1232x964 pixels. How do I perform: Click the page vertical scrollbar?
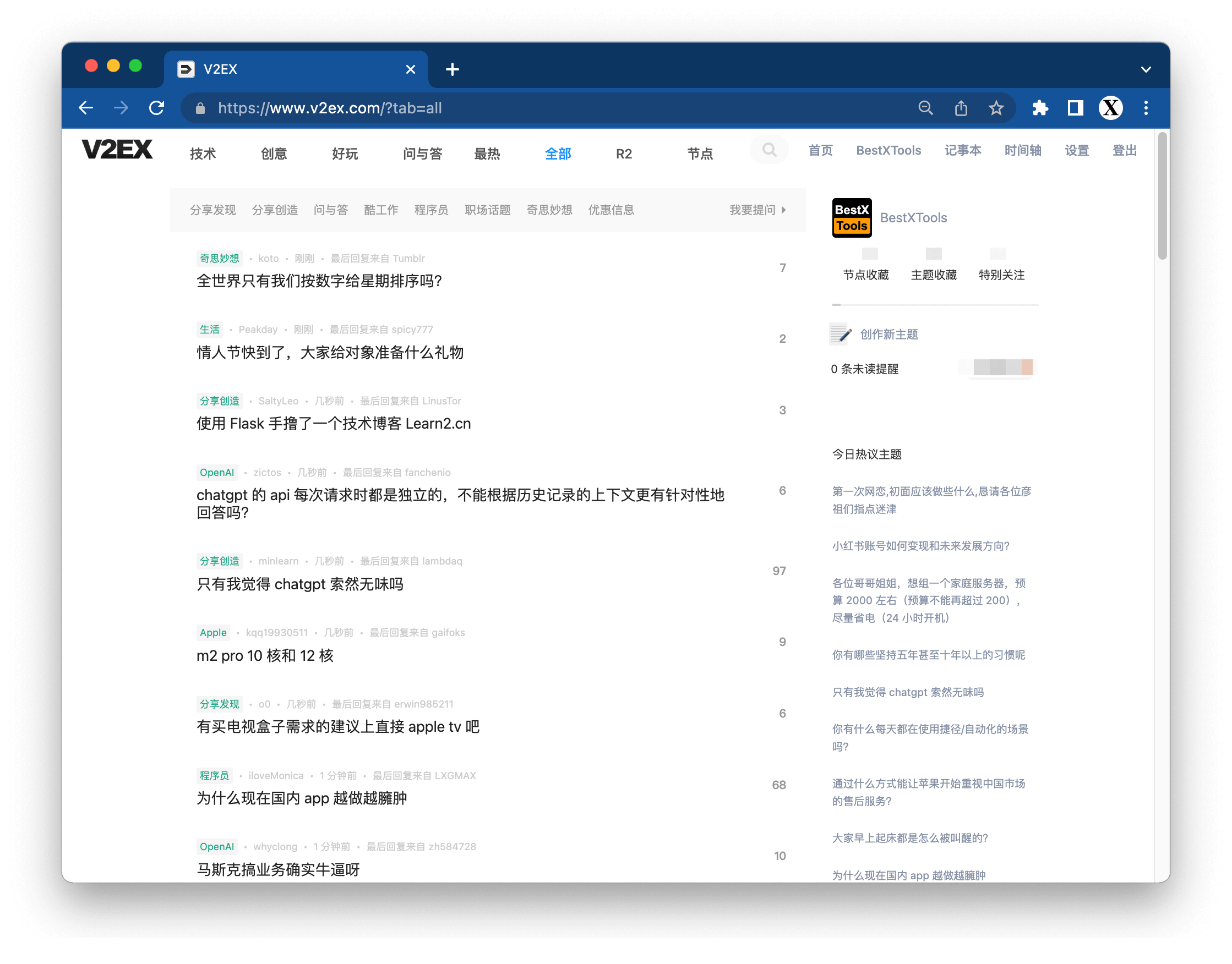click(1162, 196)
